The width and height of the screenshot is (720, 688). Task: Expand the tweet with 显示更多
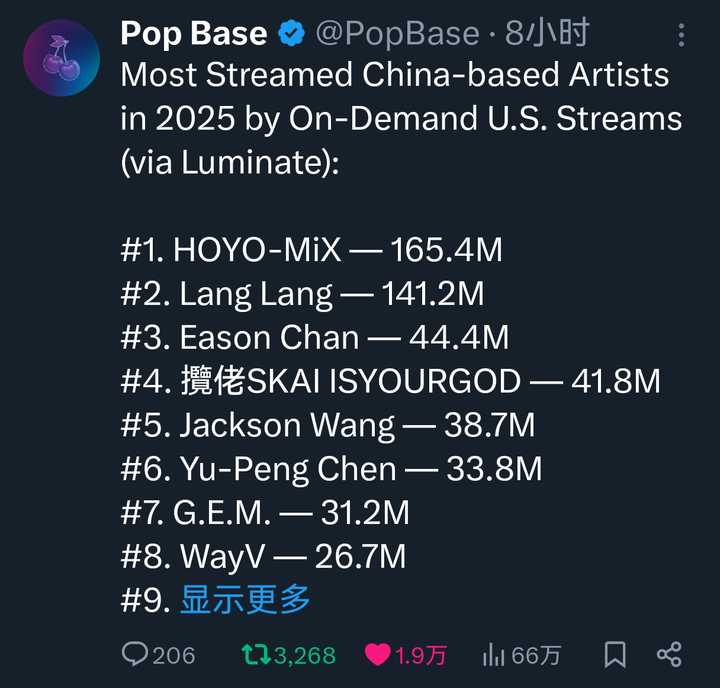[x=245, y=599]
